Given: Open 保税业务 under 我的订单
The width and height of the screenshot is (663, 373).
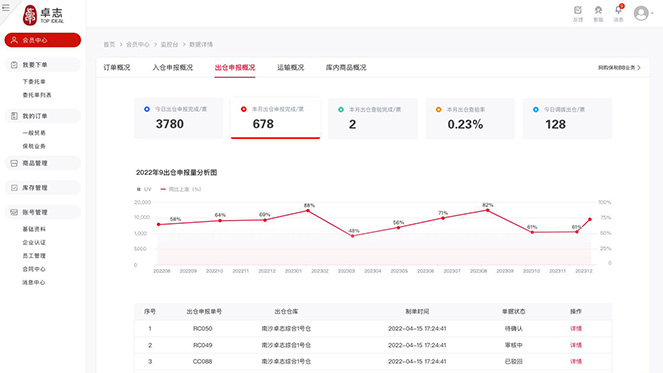Looking at the screenshot, I should pos(34,146).
